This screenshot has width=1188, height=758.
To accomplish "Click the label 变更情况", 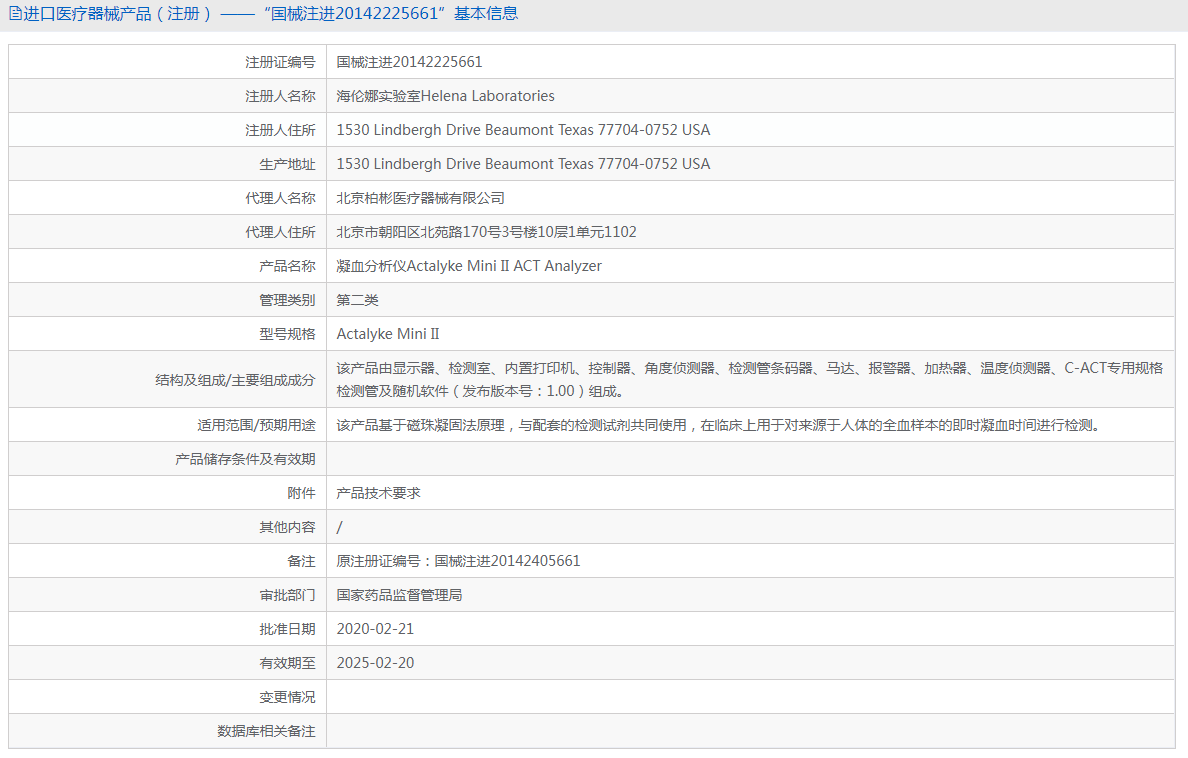I will [x=286, y=699].
